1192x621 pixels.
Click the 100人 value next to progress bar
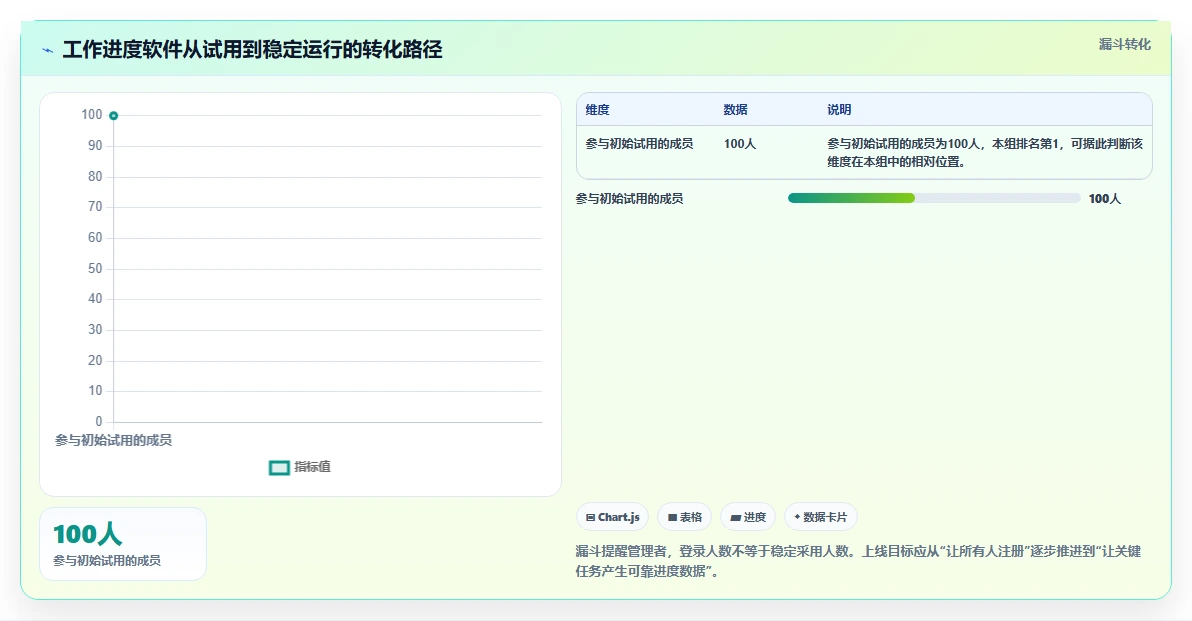(x=1105, y=198)
